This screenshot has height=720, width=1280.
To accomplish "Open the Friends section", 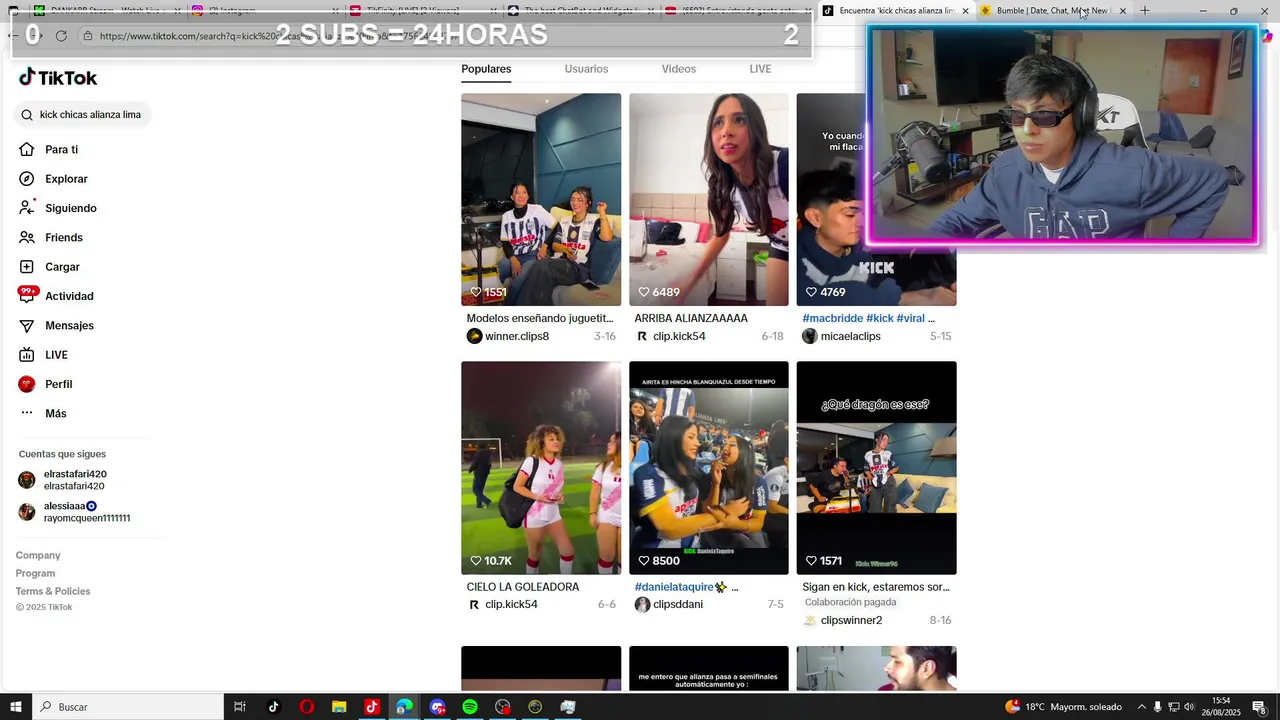I will (50, 238).
